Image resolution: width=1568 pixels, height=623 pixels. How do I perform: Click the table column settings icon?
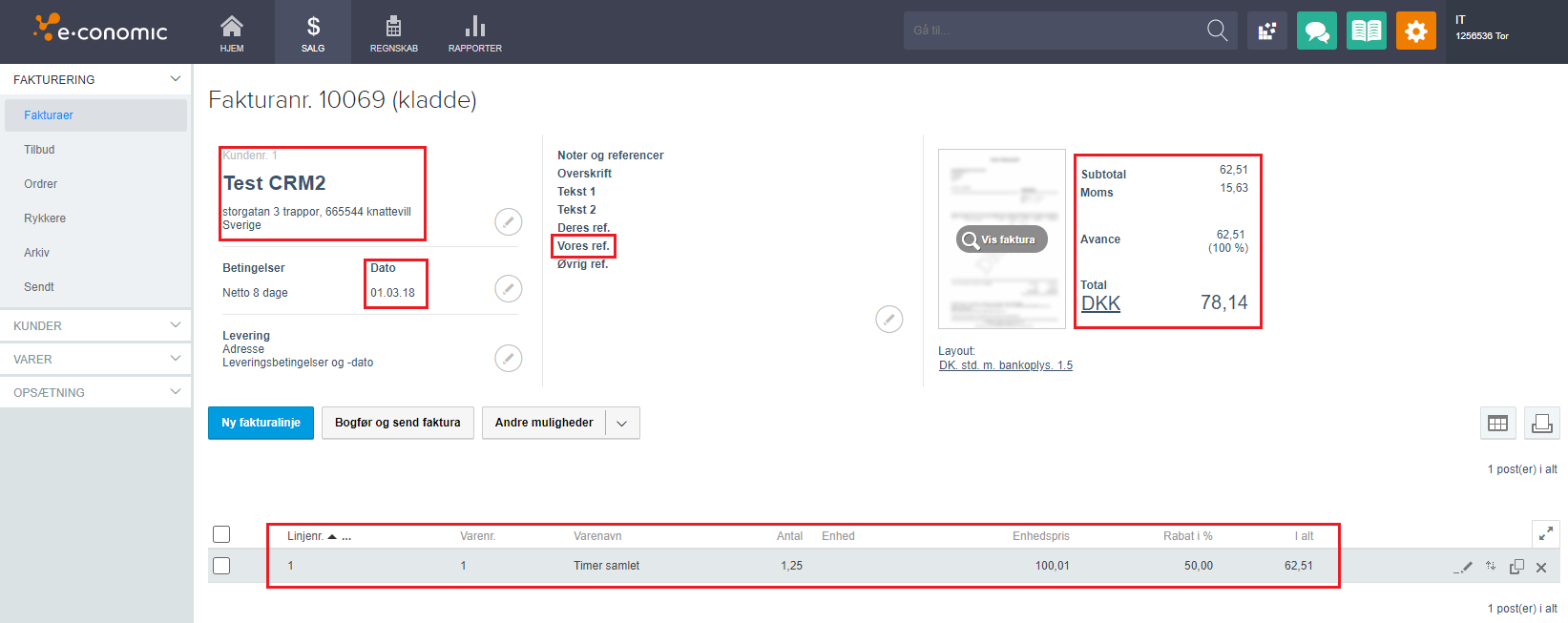click(1497, 424)
